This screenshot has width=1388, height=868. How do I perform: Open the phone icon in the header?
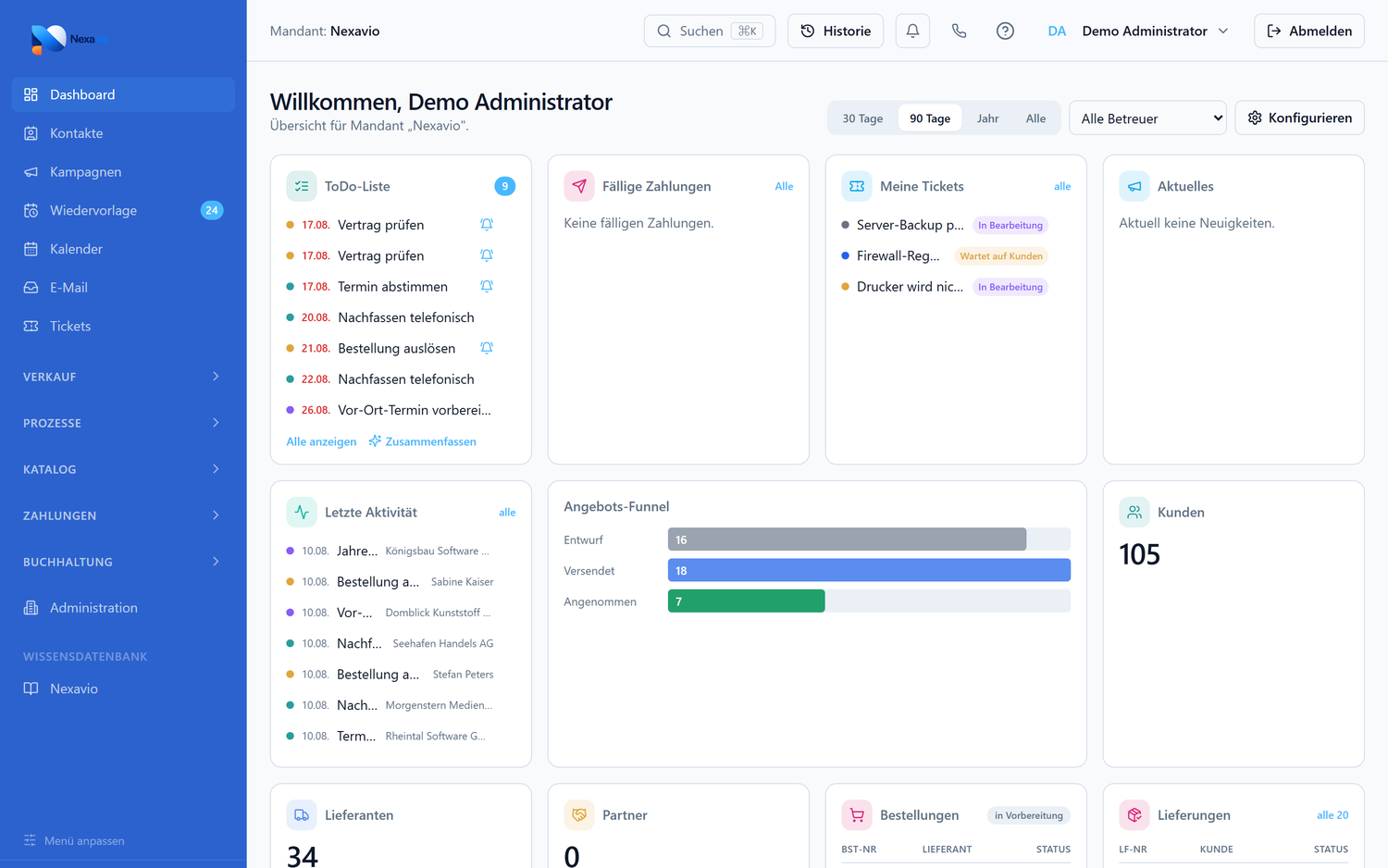[959, 31]
